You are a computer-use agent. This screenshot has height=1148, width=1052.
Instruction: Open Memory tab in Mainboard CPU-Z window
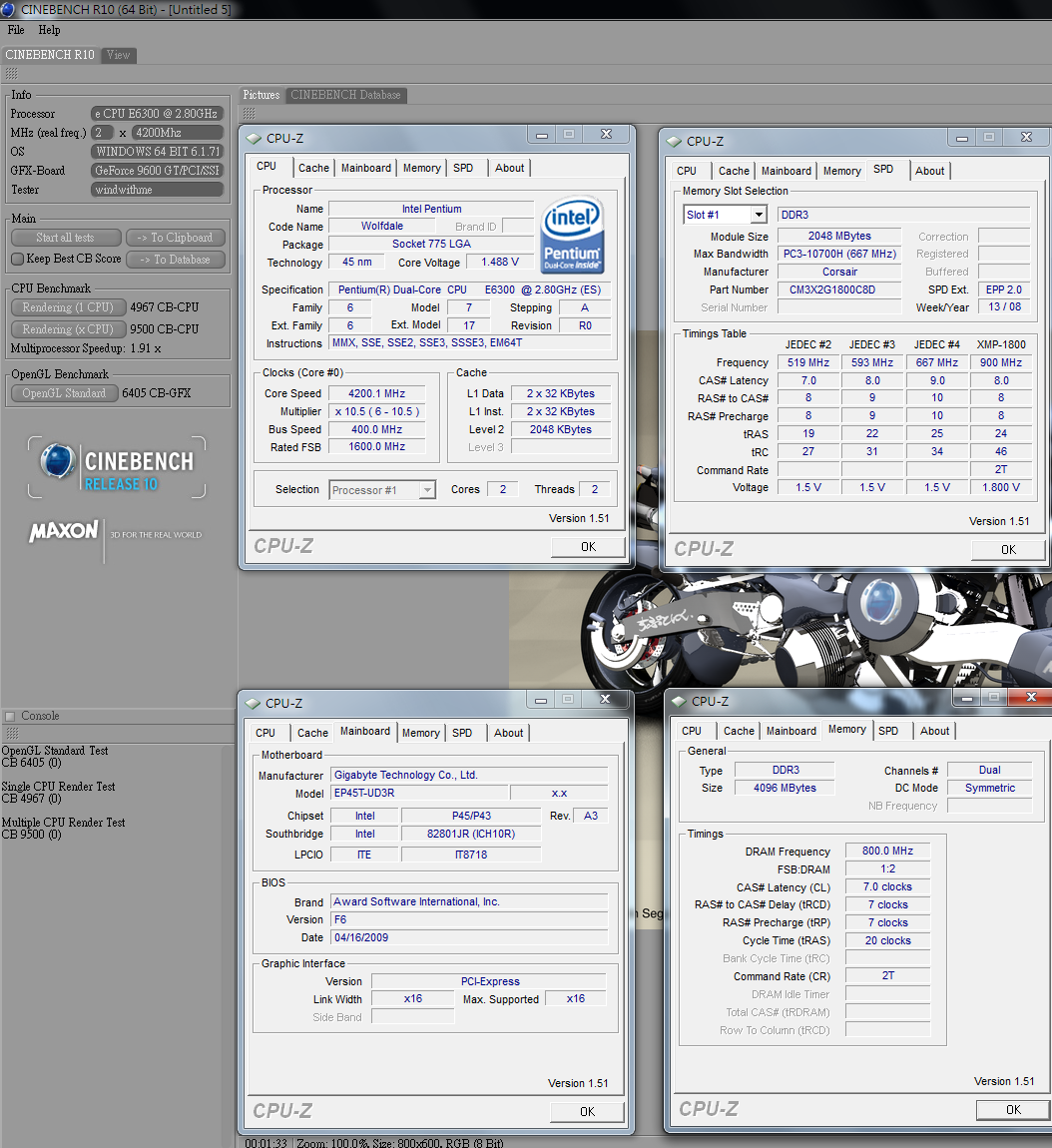coord(421,733)
